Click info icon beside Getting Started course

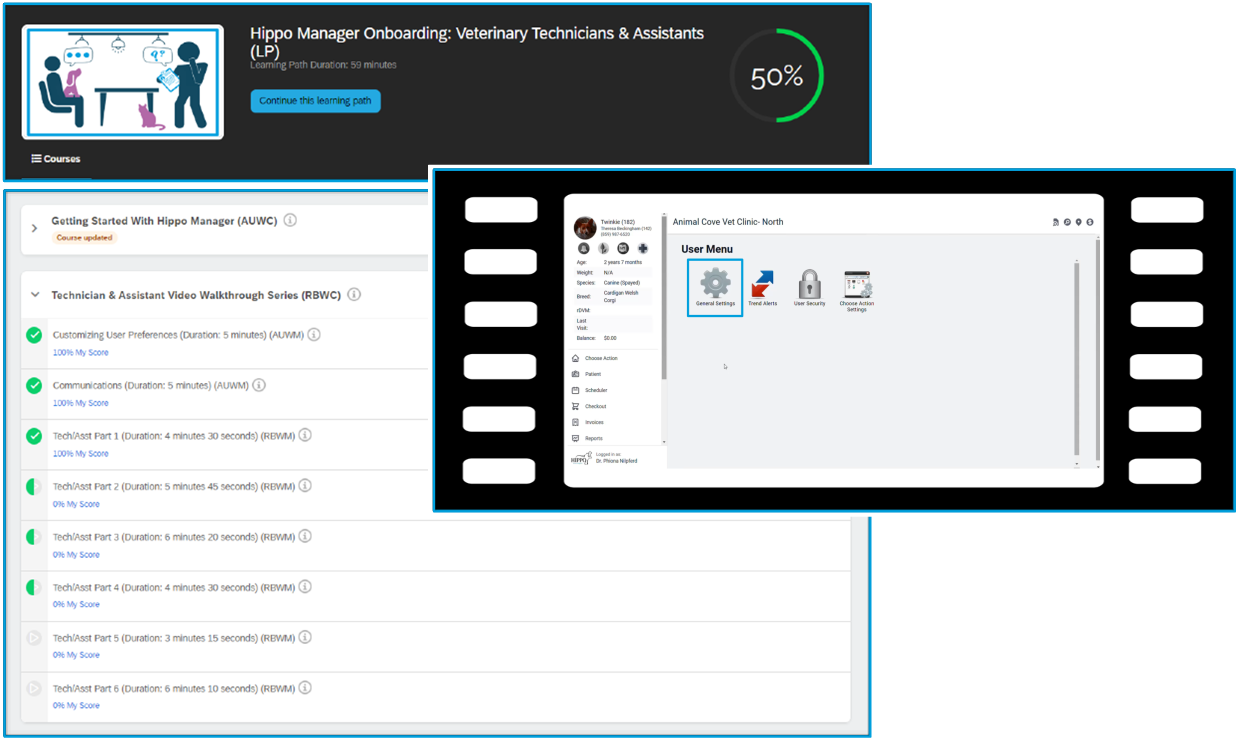click(x=290, y=220)
